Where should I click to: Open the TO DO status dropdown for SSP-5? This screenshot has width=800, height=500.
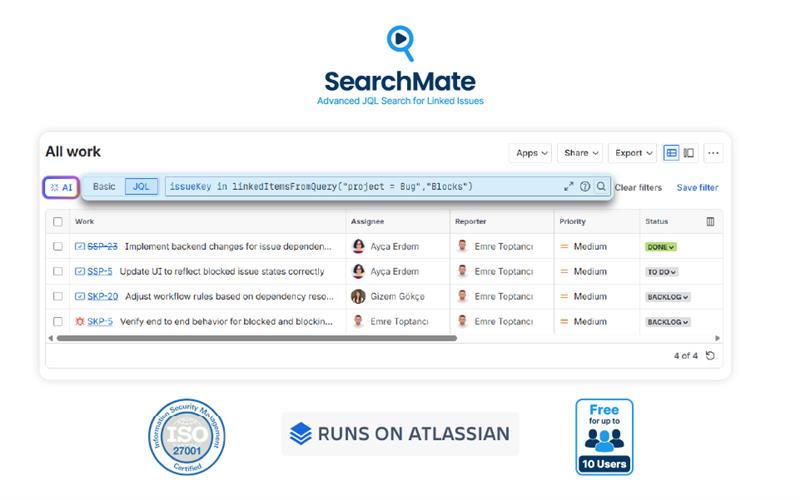point(662,272)
